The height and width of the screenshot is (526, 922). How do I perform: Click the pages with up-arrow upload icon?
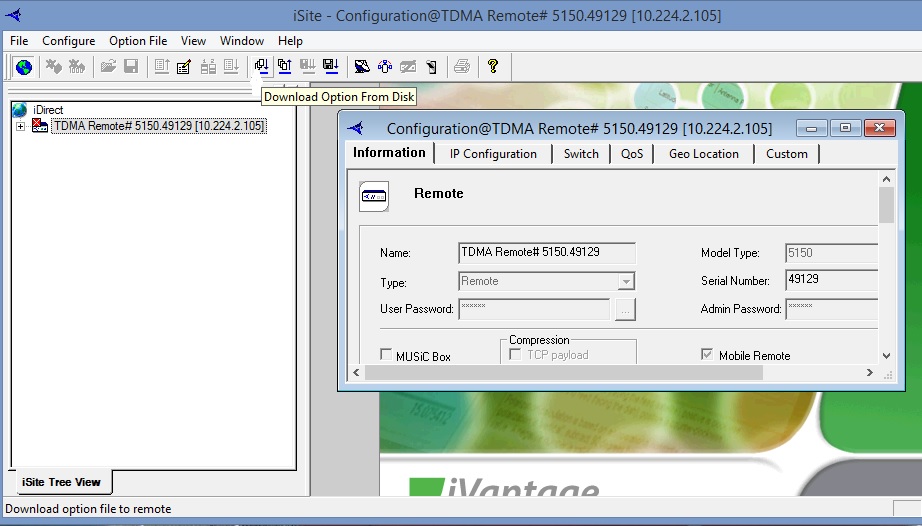point(285,66)
